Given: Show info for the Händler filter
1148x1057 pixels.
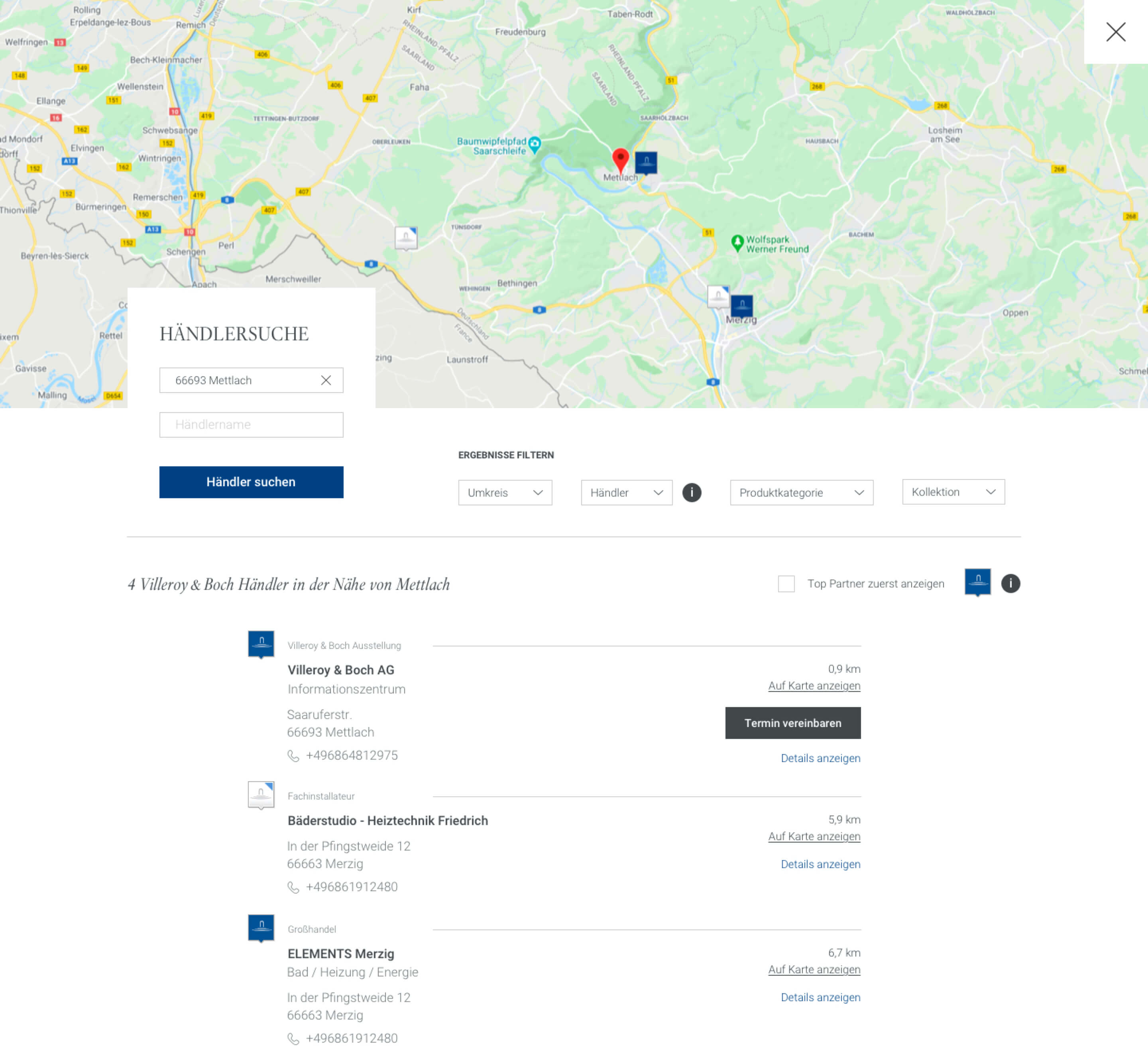Looking at the screenshot, I should [x=692, y=493].
